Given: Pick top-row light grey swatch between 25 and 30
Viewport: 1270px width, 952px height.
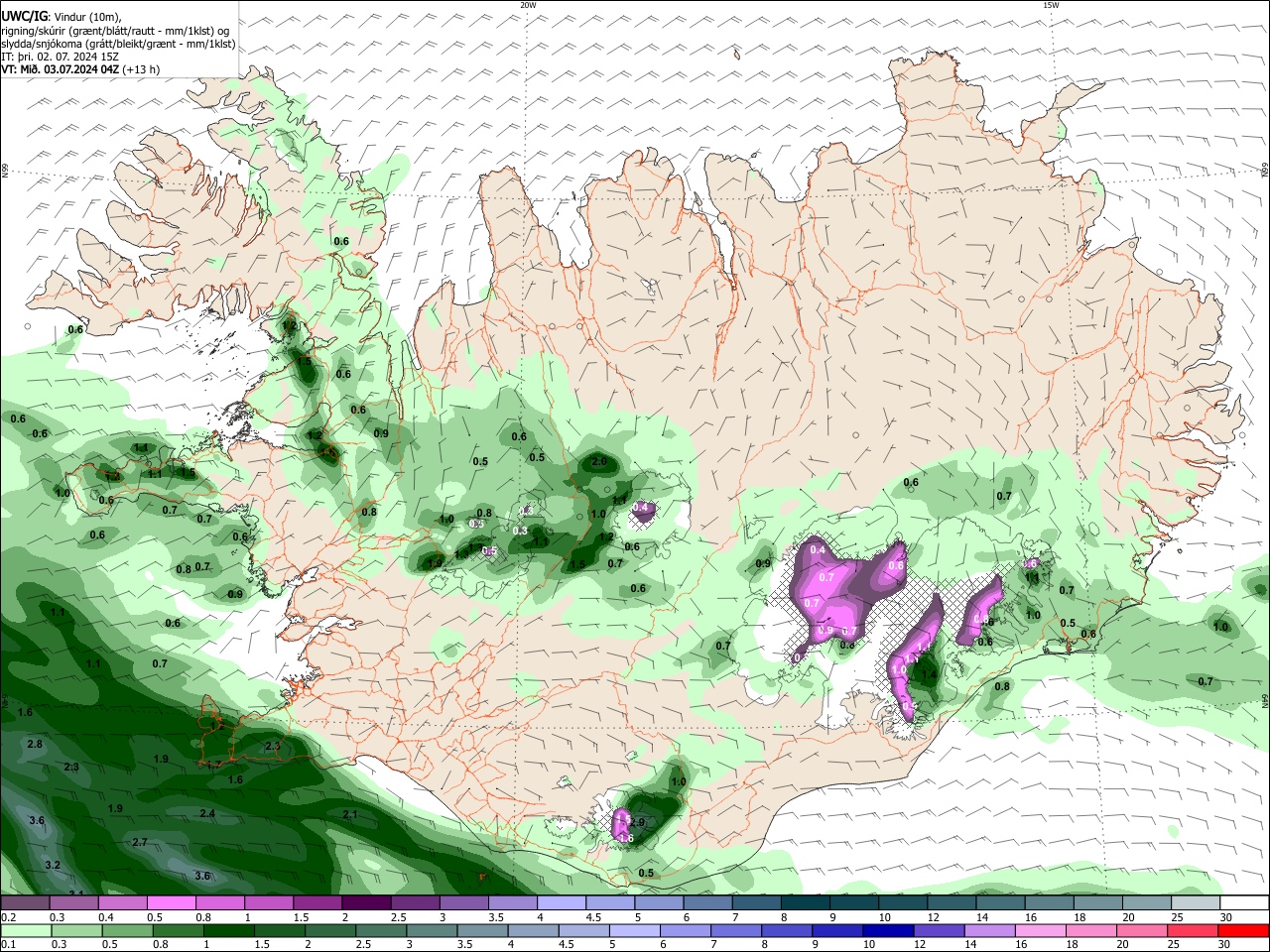Looking at the screenshot, I should coord(1197,903).
